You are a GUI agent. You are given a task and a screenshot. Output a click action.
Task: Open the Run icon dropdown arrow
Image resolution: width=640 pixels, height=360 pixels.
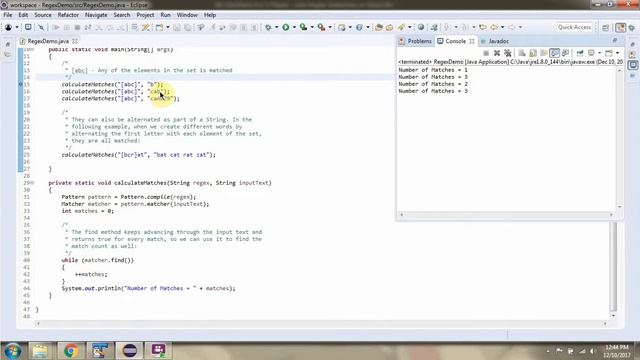(x=294, y=27)
